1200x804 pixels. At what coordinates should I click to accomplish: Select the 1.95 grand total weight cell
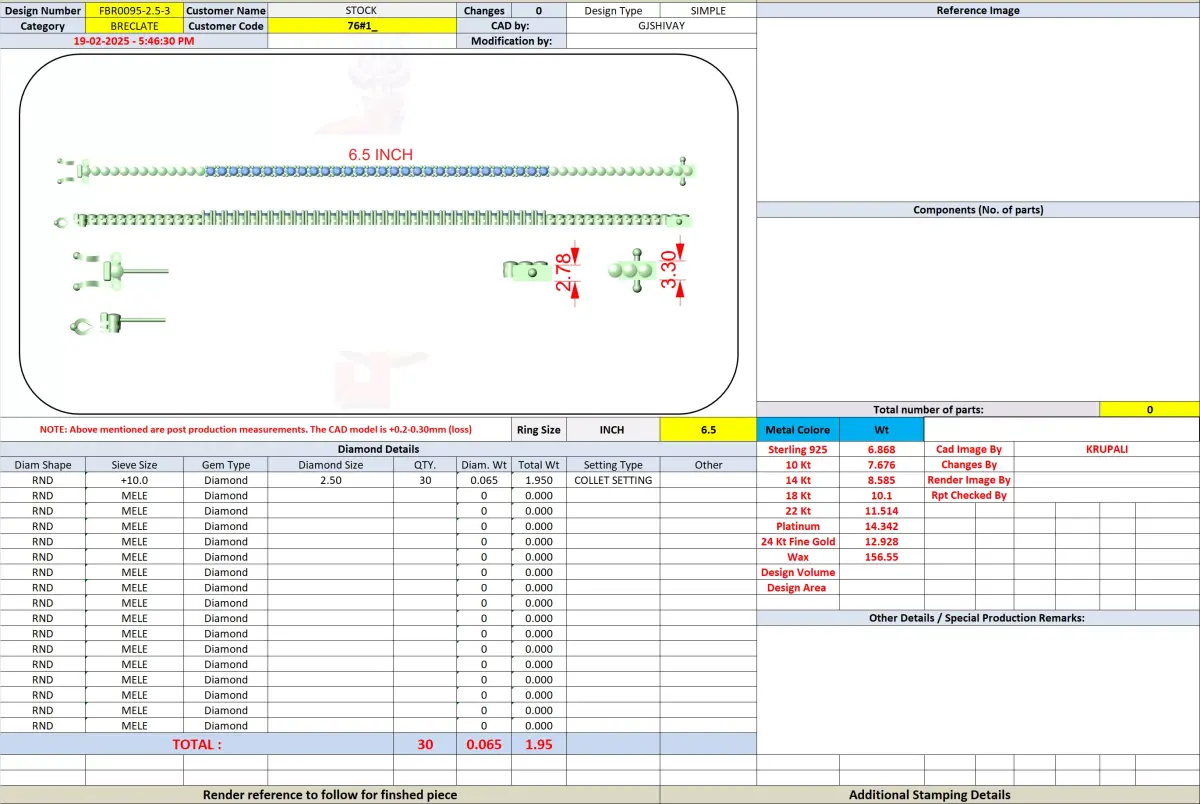pyautogui.click(x=538, y=744)
